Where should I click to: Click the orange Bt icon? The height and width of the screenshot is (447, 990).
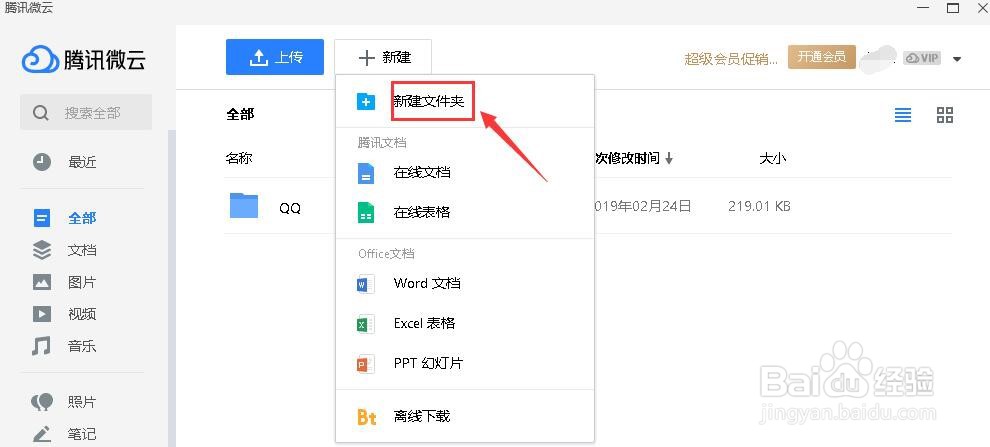[367, 417]
